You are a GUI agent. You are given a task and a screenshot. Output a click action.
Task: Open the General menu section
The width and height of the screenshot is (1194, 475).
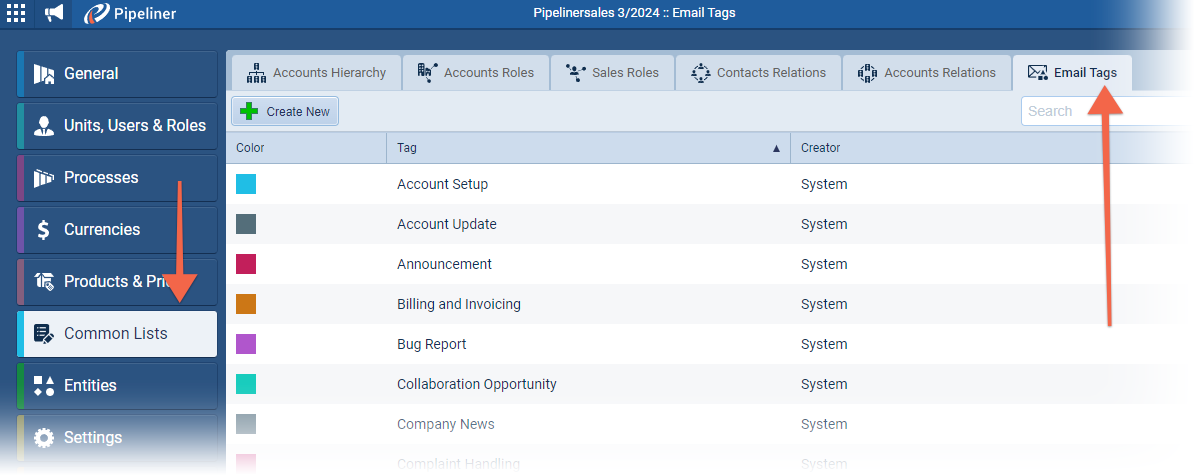click(117, 74)
